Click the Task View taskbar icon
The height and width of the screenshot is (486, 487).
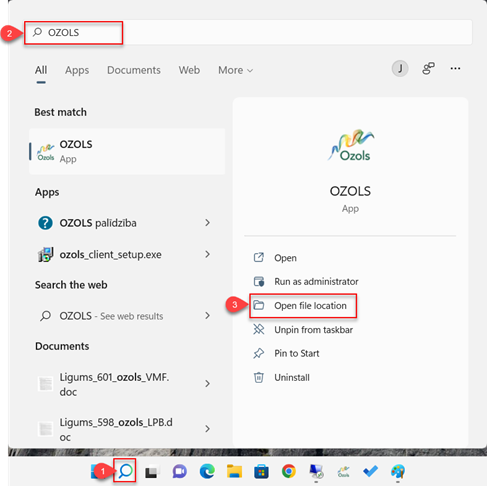tap(152, 472)
